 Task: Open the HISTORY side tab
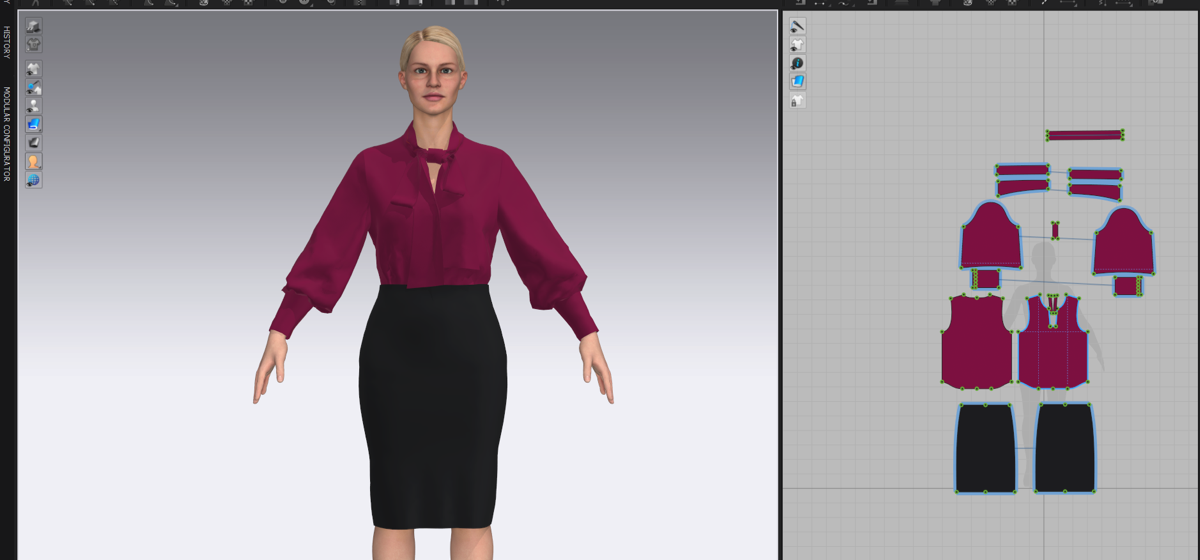tap(6, 42)
